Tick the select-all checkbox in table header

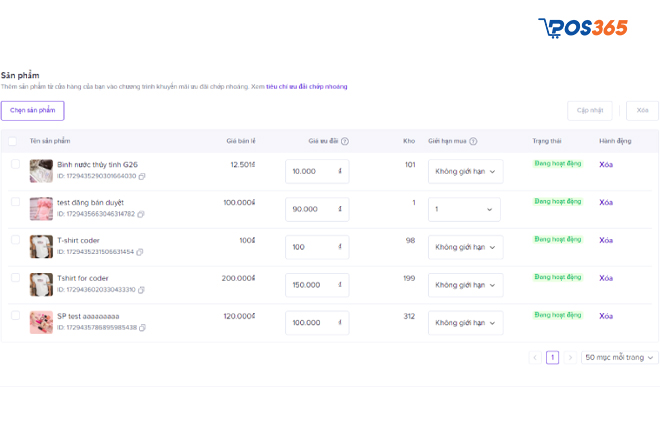pyautogui.click(x=12, y=141)
